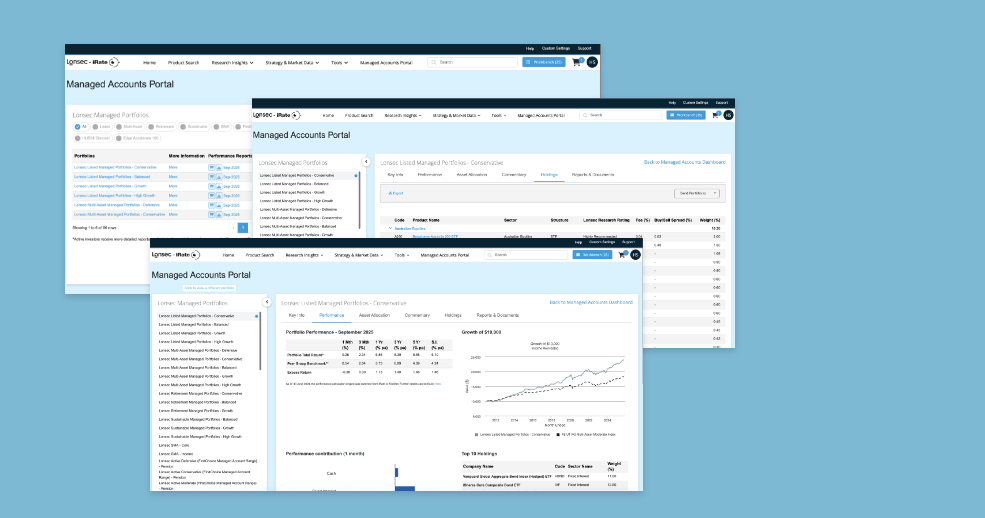Viewport: 985px width, 518px height.
Task: Select Lonsec Sustainable Managed Portfolios - Growth in list
Action: coord(196,428)
